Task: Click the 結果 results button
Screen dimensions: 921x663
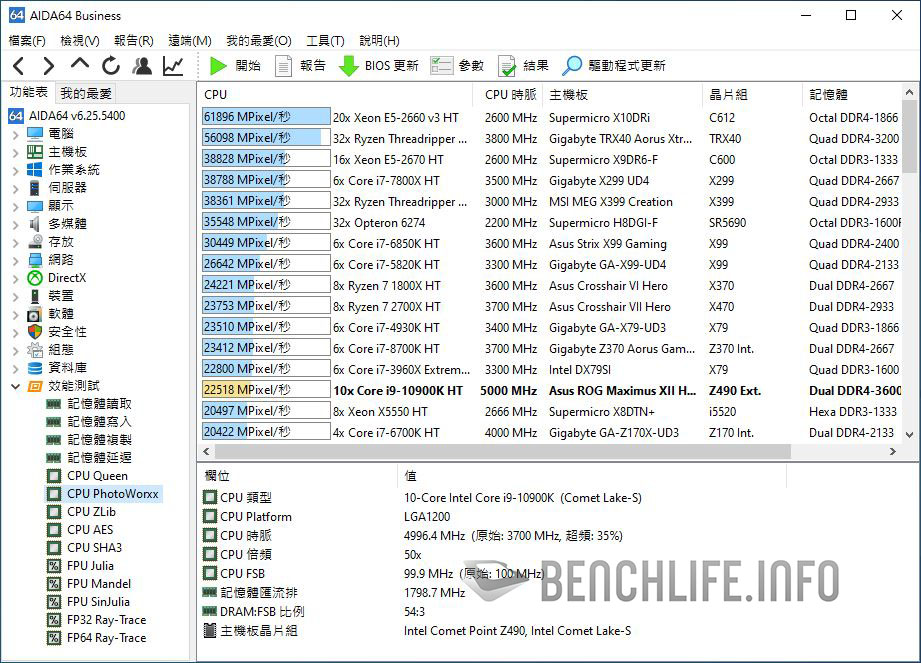Action: (x=523, y=66)
